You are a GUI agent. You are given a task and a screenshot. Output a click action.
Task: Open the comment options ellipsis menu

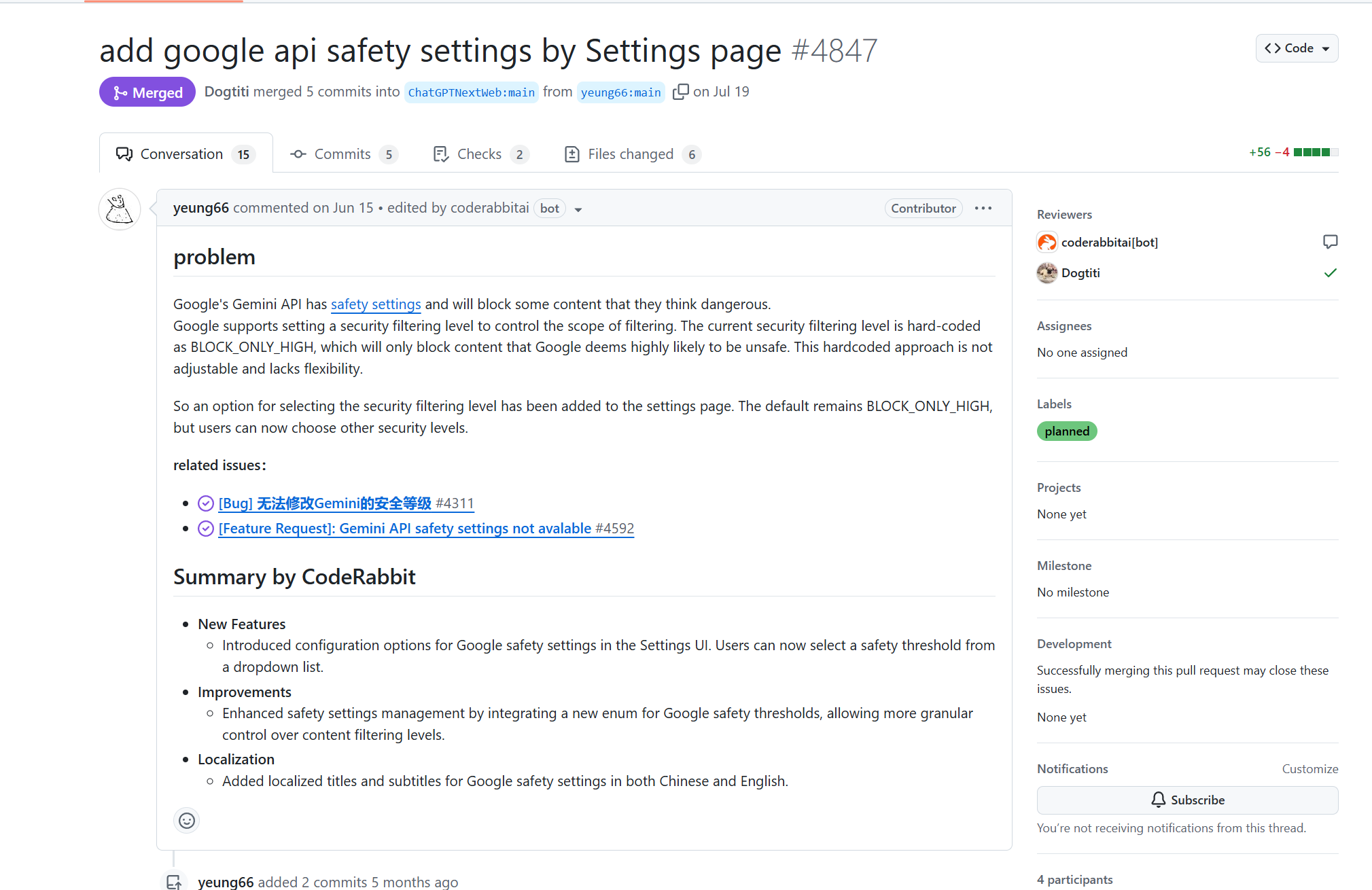tap(983, 209)
